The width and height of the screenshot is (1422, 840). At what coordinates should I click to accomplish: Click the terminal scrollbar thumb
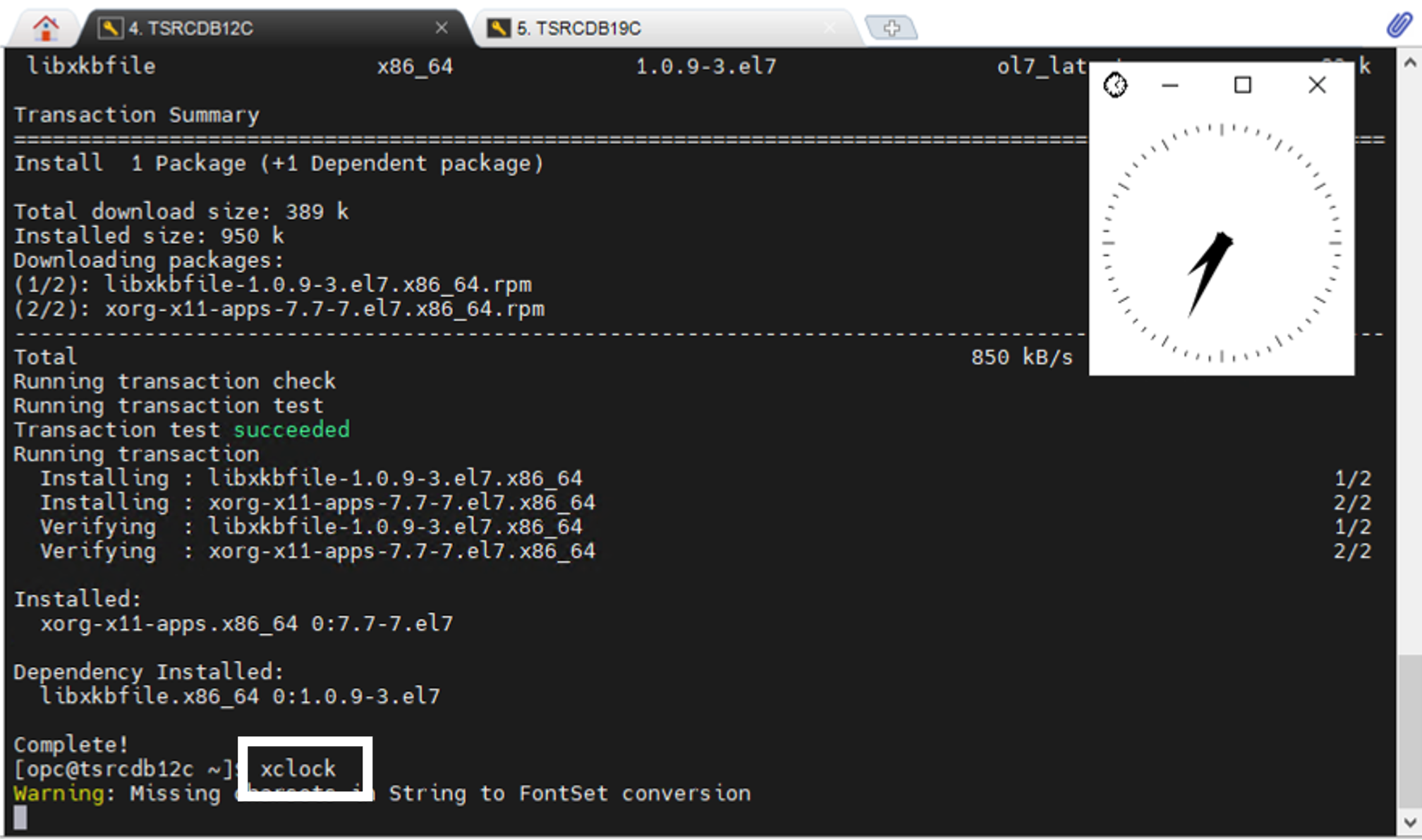click(x=1410, y=731)
